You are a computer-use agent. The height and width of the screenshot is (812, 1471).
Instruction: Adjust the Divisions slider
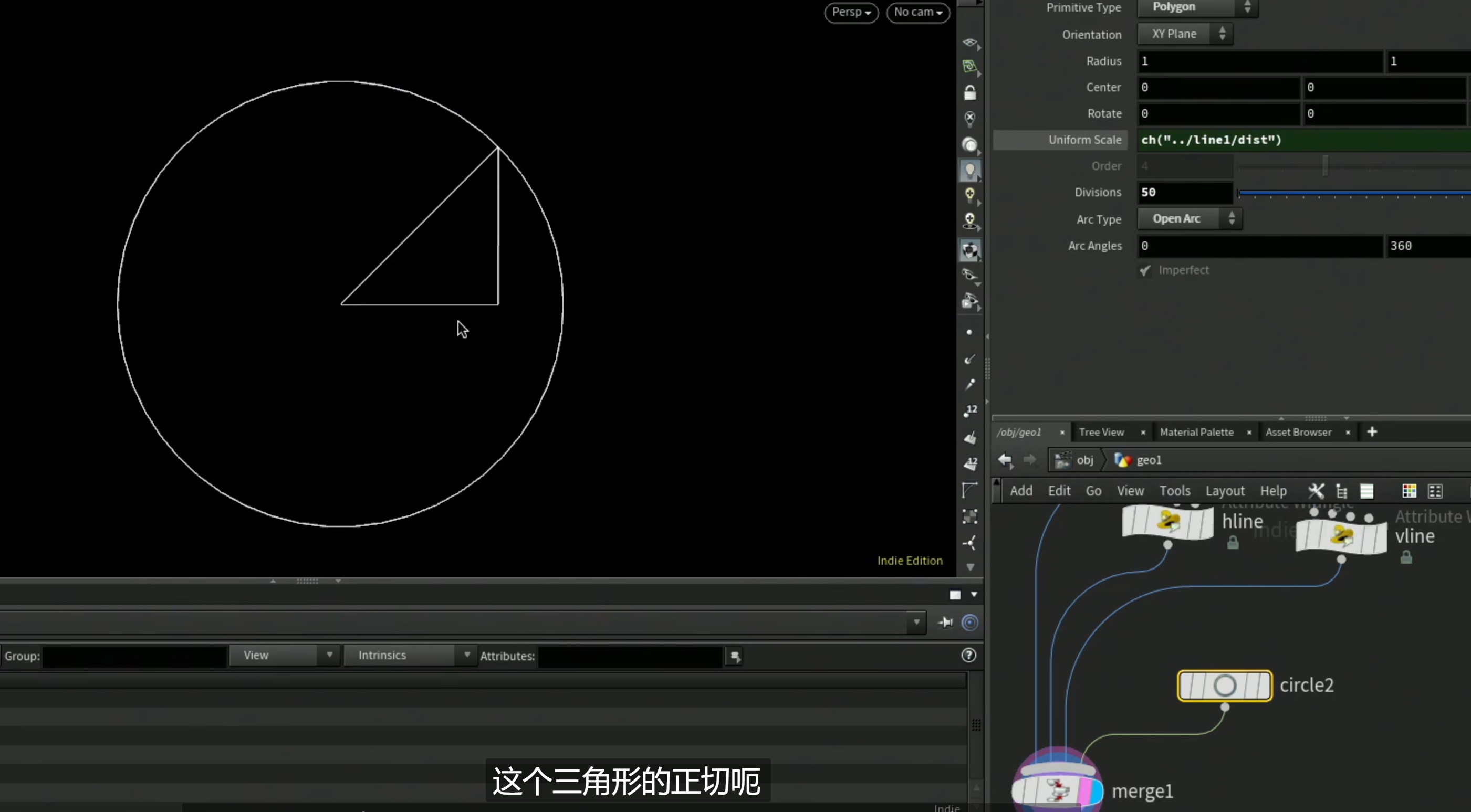[1353, 194]
